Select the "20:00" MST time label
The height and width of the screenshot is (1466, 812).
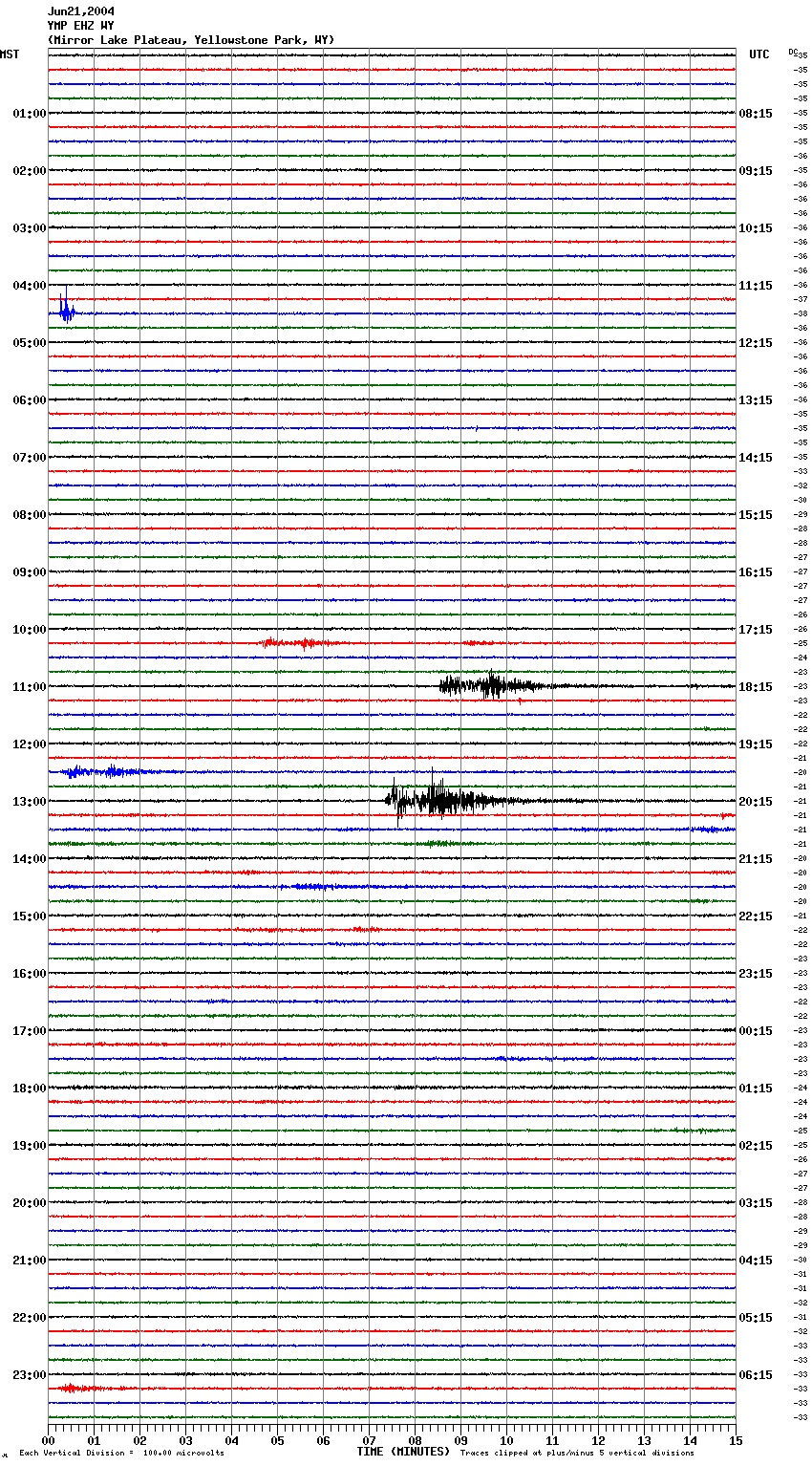[30, 1203]
